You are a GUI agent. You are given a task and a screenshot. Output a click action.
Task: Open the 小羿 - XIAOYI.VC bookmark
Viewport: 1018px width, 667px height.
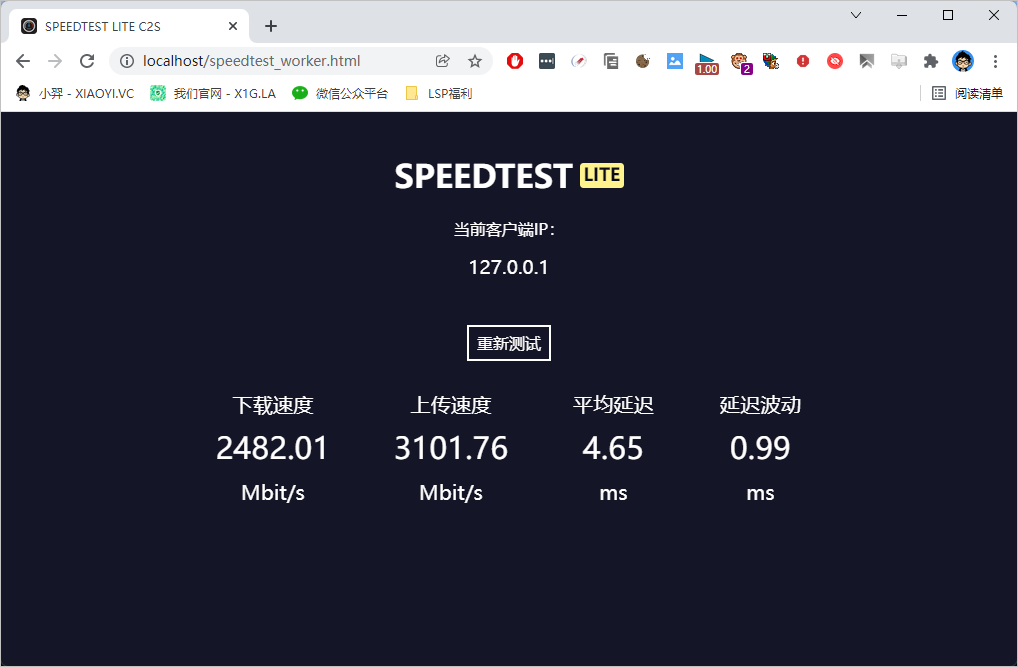pyautogui.click(x=75, y=94)
